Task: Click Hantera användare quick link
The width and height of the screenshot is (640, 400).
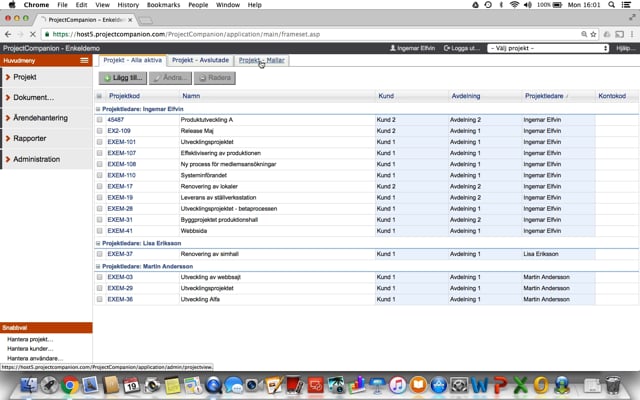Action: point(35,358)
